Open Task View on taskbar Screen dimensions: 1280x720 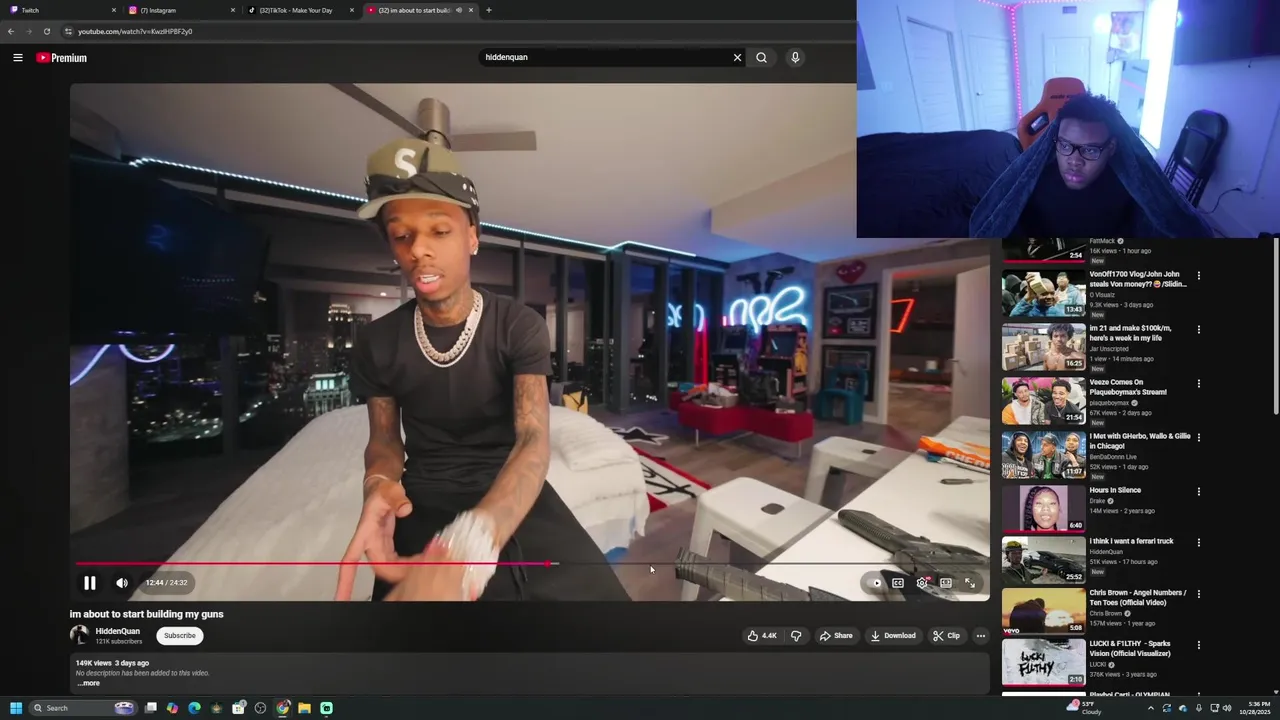point(151,708)
